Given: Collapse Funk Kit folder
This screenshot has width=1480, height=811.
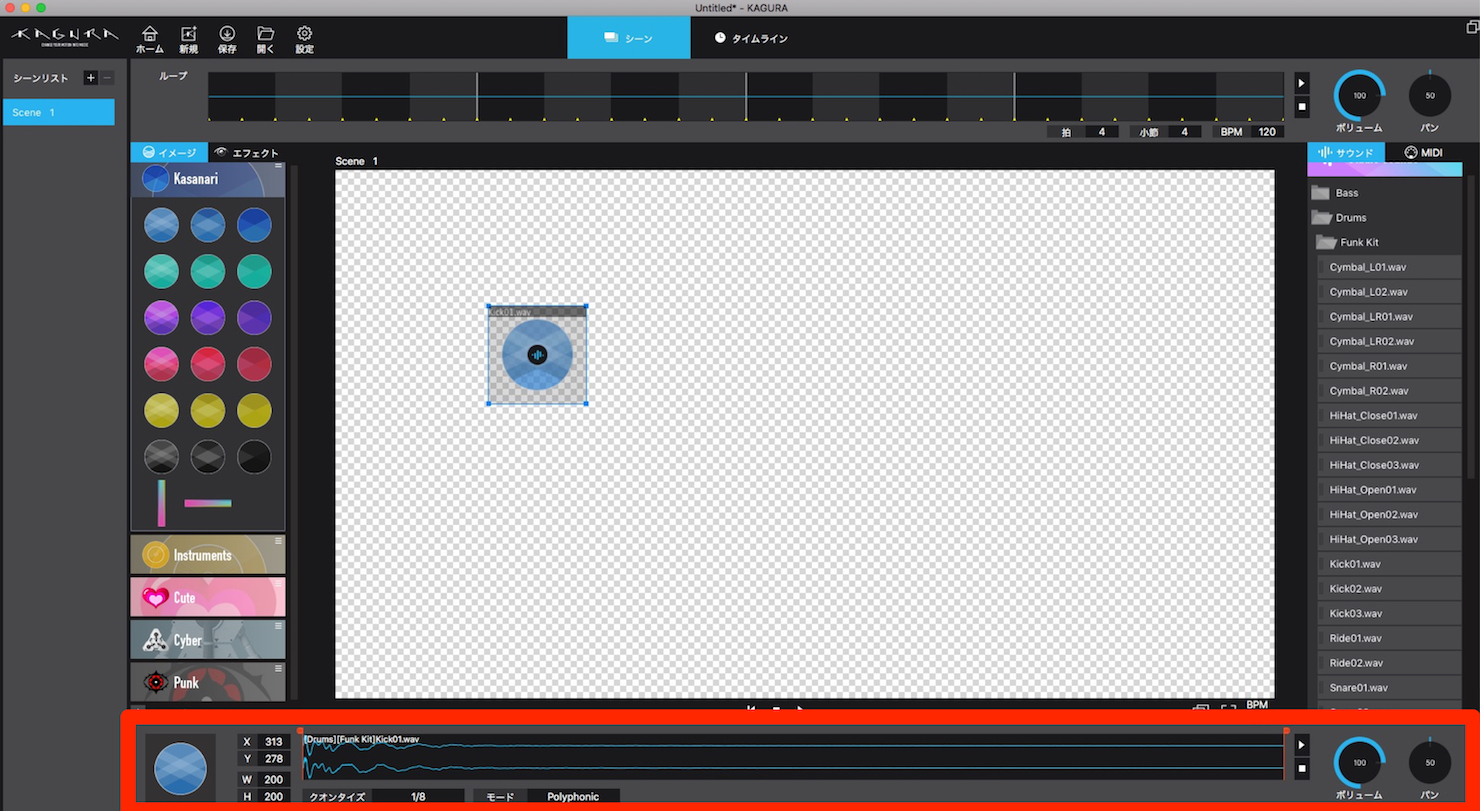Looking at the screenshot, I should (x=1385, y=242).
